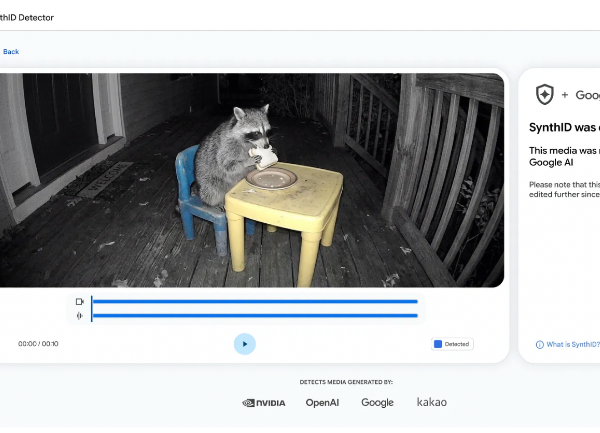Viewport: 600px width, 433px height.
Task: Click the SynthID Detector page title
Action: point(27,18)
